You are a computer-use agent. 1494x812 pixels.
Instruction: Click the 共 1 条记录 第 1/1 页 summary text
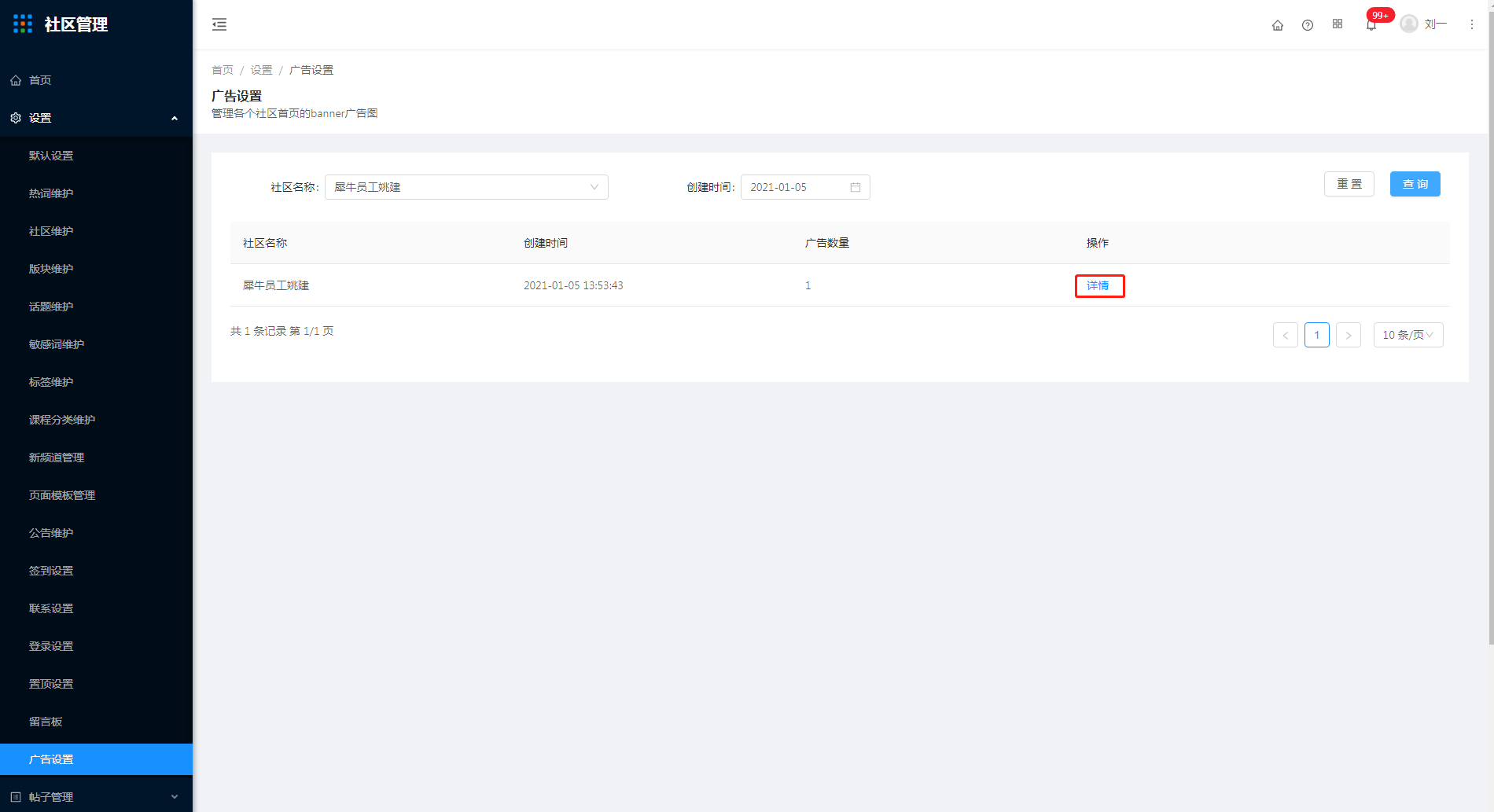[282, 331]
